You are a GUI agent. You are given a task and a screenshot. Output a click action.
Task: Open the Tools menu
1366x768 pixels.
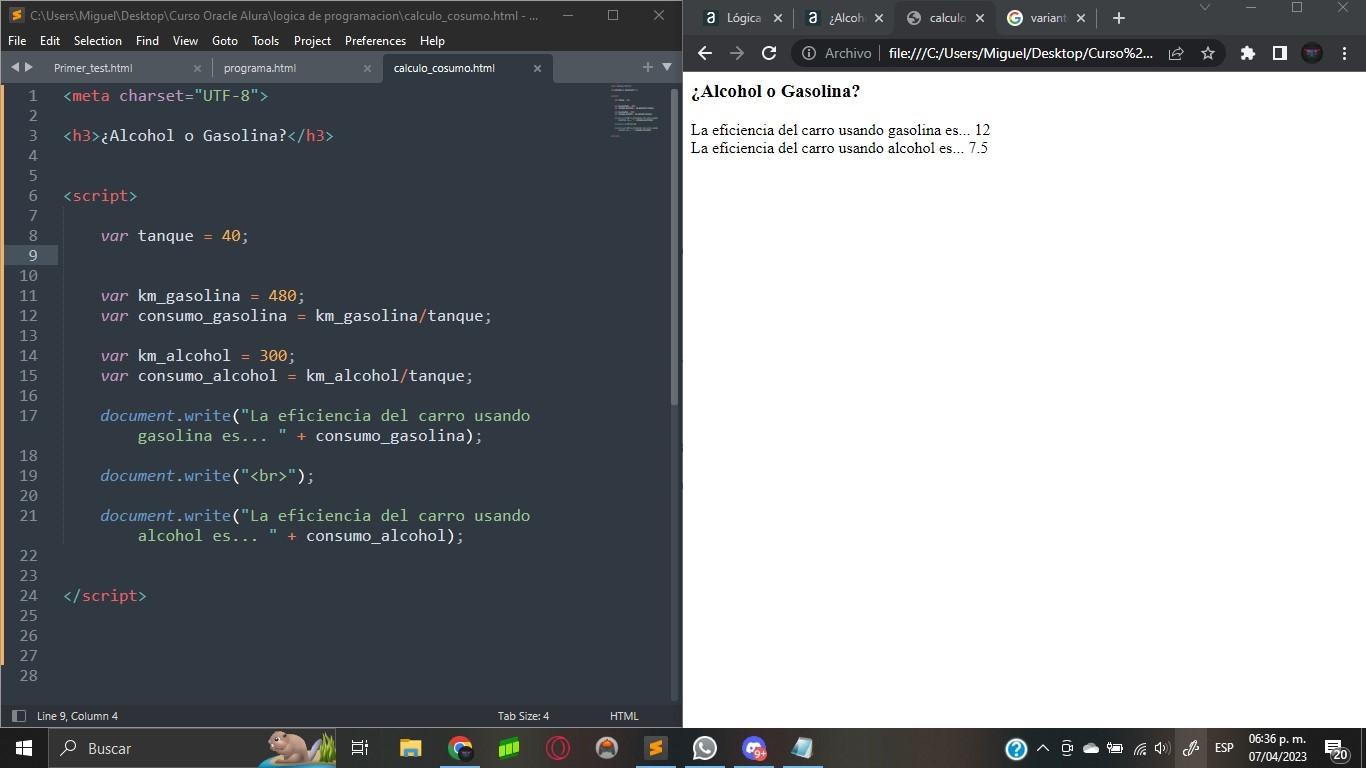tap(265, 41)
